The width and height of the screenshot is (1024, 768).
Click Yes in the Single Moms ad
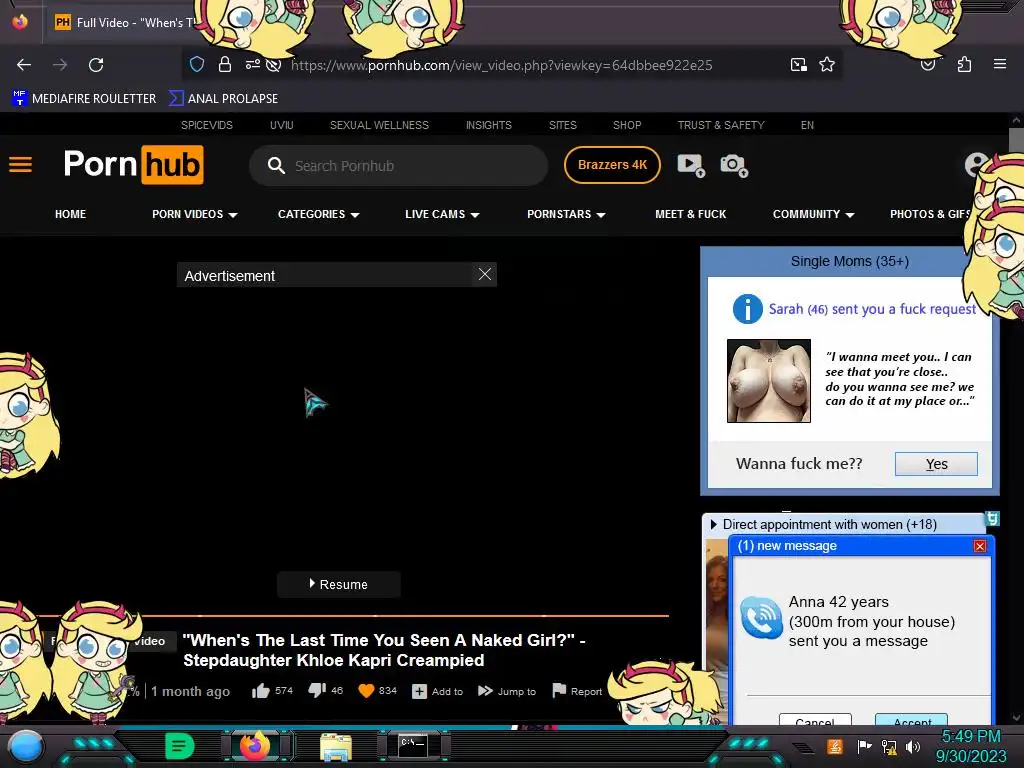(x=936, y=464)
